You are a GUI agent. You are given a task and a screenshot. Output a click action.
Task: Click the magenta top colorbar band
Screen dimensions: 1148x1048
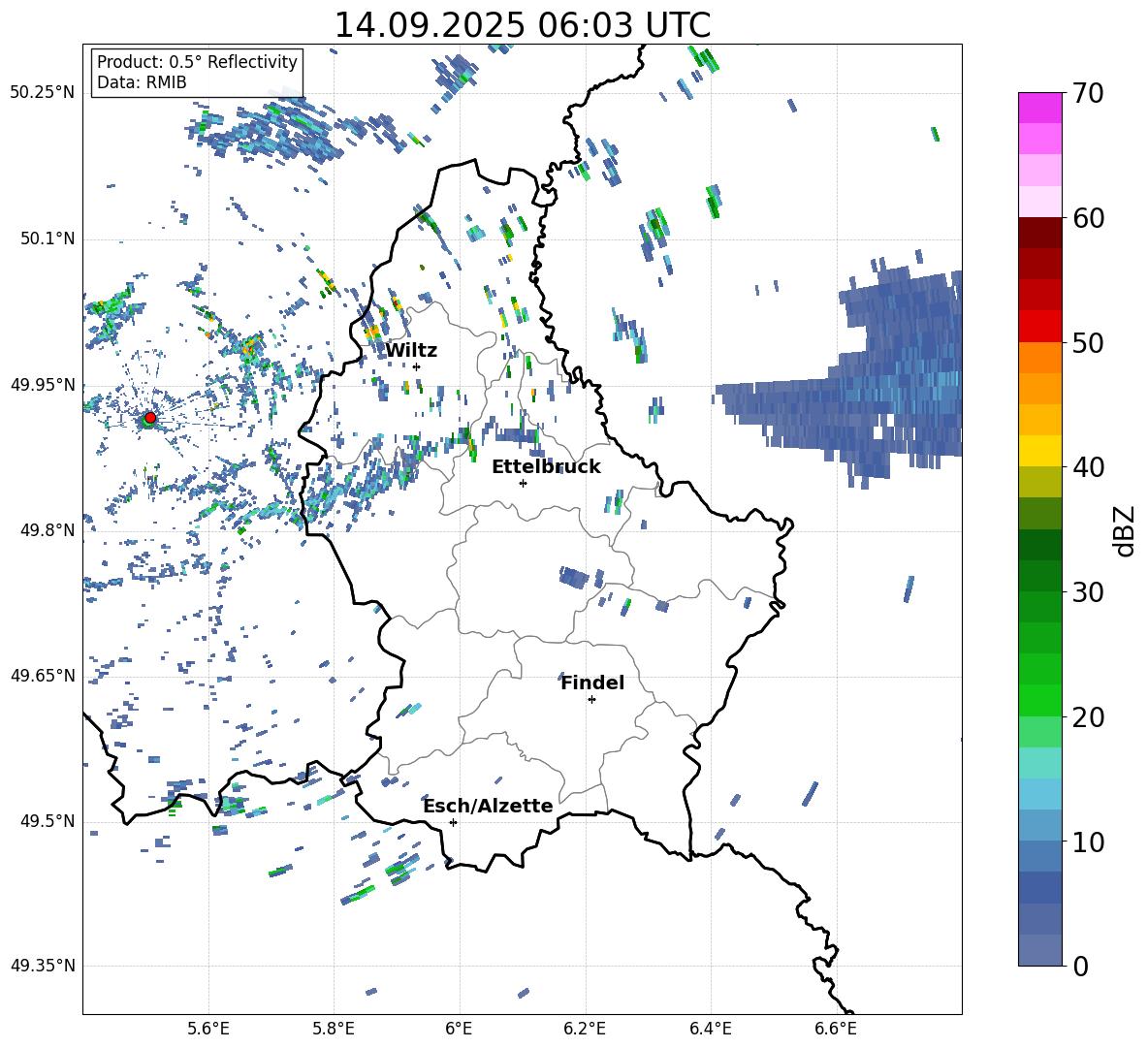click(x=1040, y=108)
